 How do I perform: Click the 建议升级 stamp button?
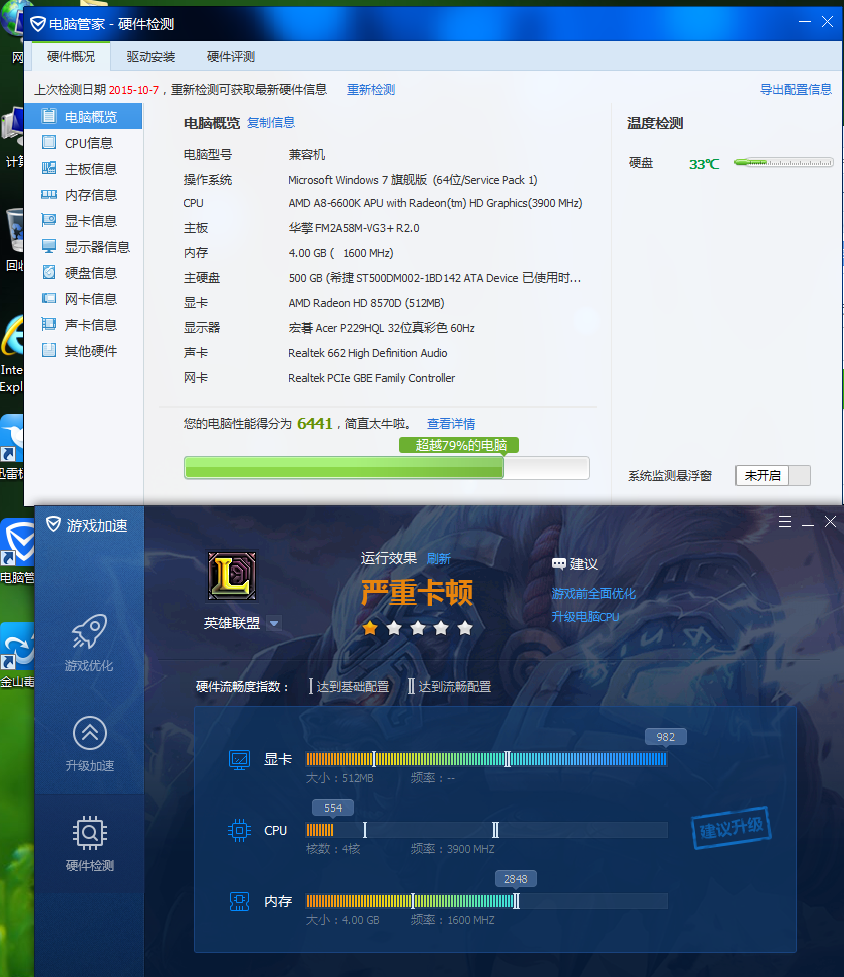[731, 827]
